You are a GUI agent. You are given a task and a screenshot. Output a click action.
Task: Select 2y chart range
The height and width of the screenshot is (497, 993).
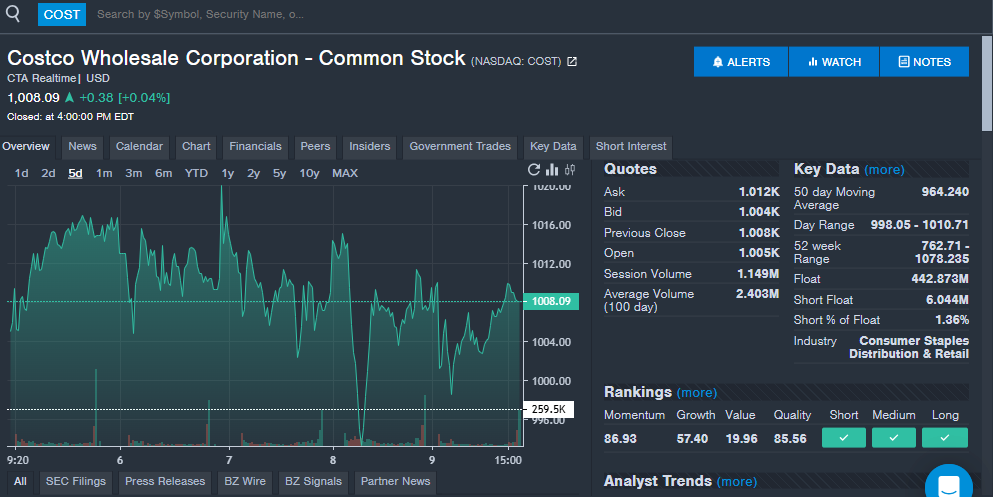click(253, 173)
